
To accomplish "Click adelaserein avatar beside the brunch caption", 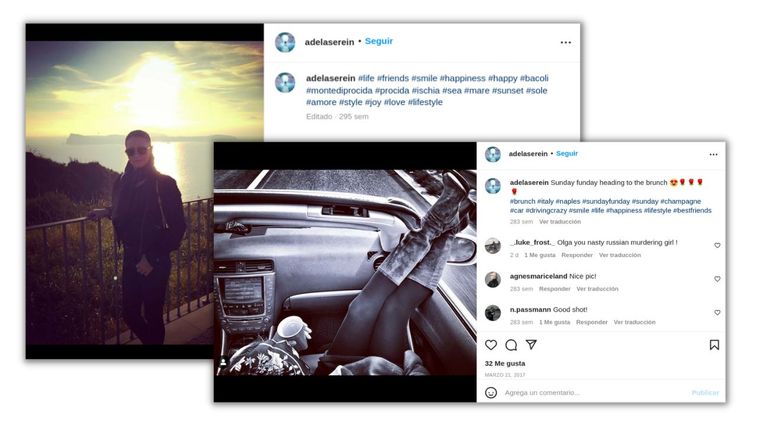I will click(493, 186).
